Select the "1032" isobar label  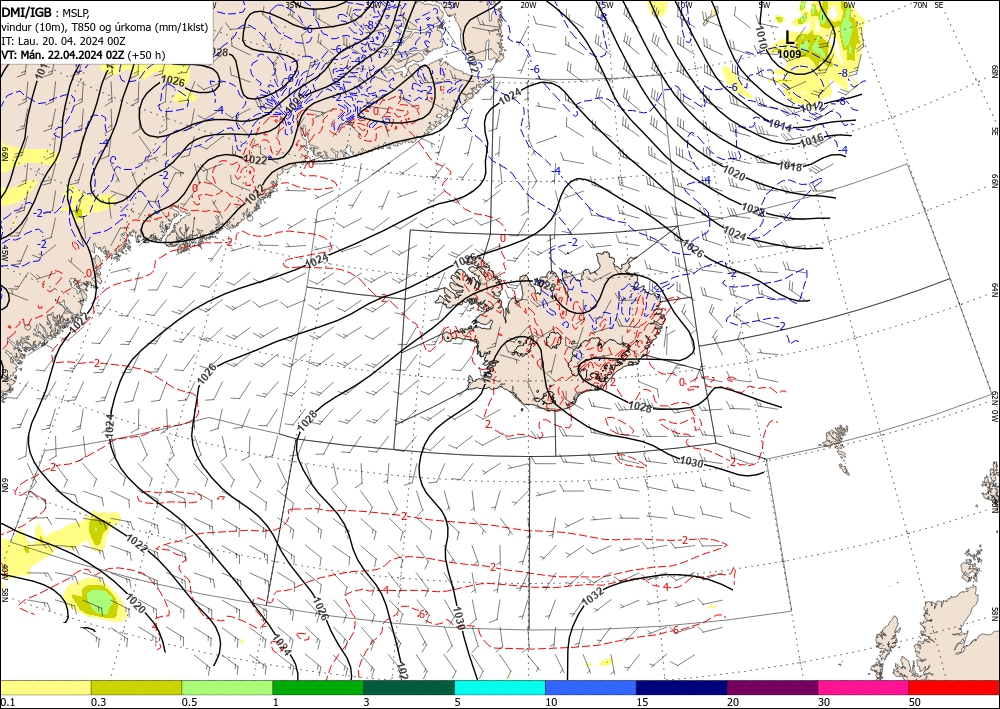(x=592, y=596)
